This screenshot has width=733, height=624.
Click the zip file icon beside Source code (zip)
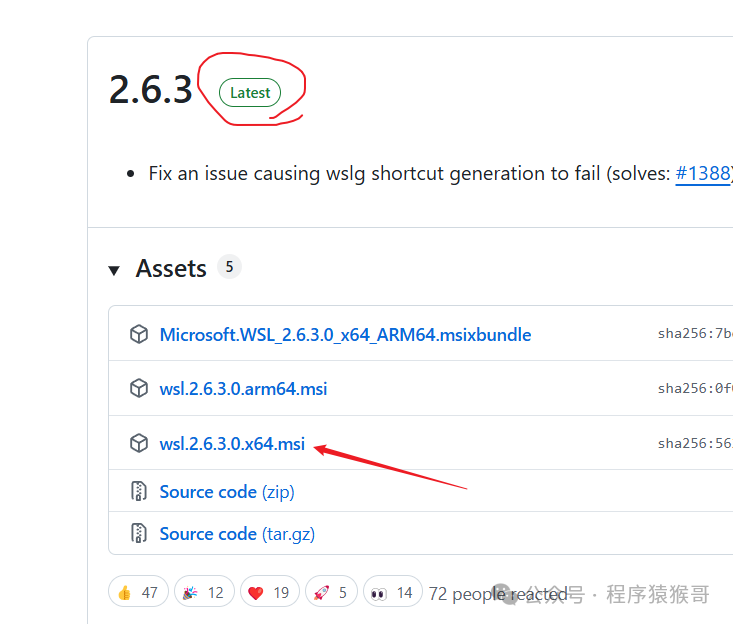click(x=139, y=491)
